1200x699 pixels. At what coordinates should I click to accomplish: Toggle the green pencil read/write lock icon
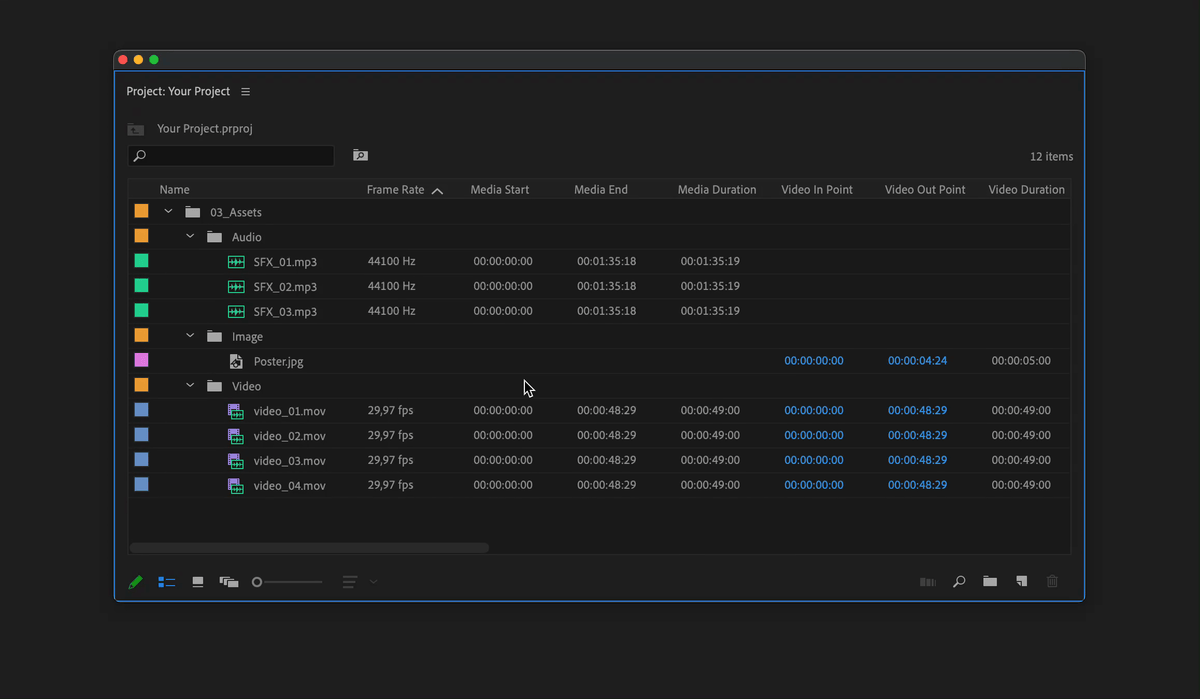pos(135,582)
